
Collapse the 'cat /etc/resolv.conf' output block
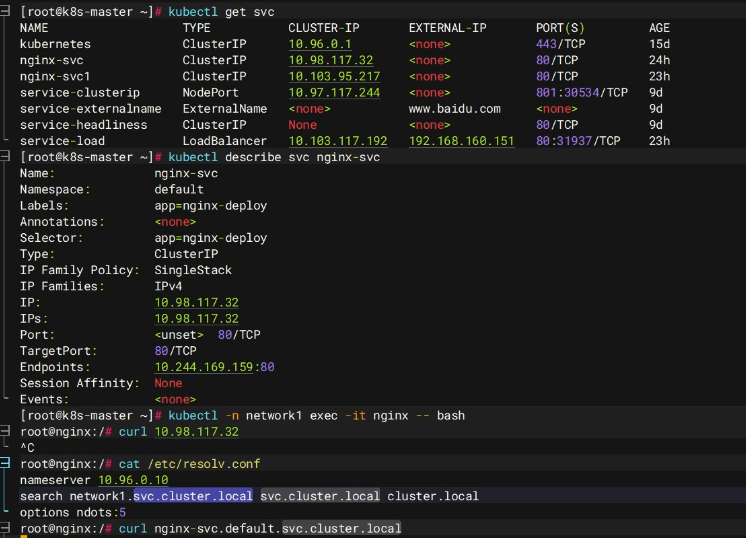point(5,463)
